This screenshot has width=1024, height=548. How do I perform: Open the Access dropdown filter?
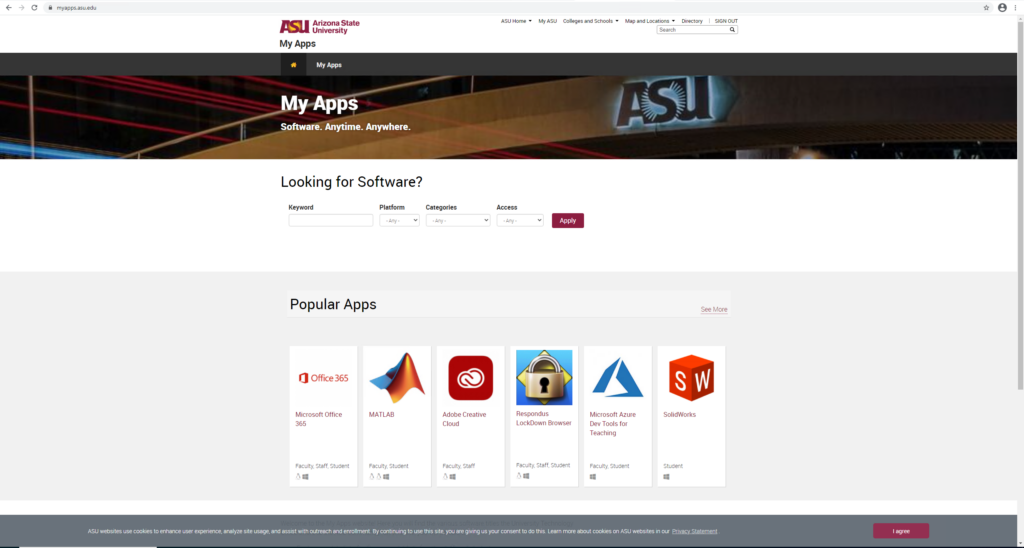520,221
